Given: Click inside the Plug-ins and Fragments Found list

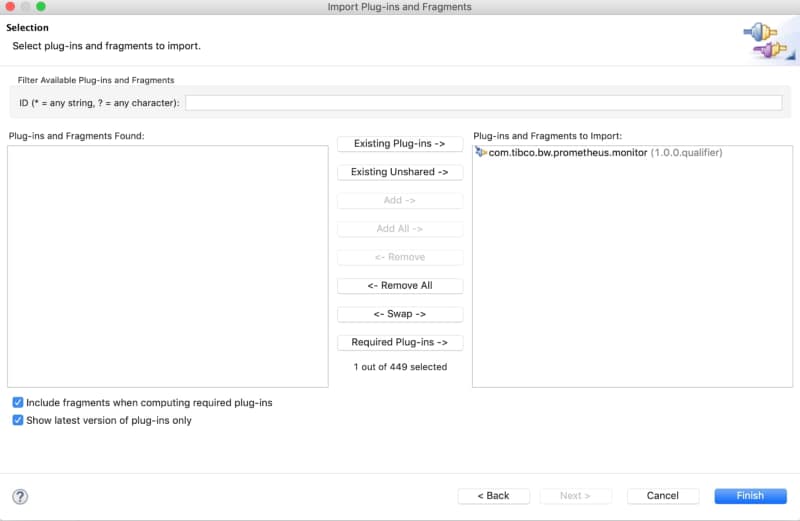Looking at the screenshot, I should [x=168, y=266].
